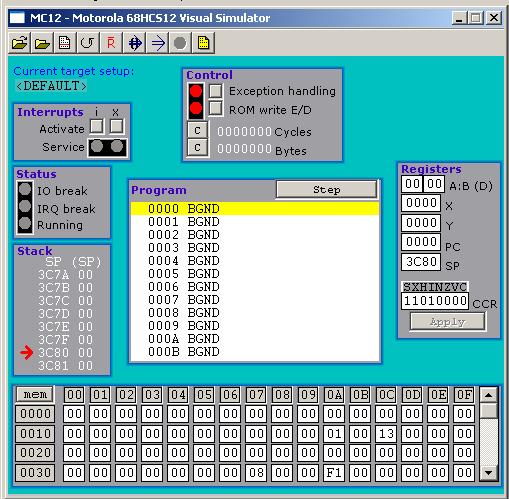
Task: Click memory column header 0A
Action: point(334,395)
